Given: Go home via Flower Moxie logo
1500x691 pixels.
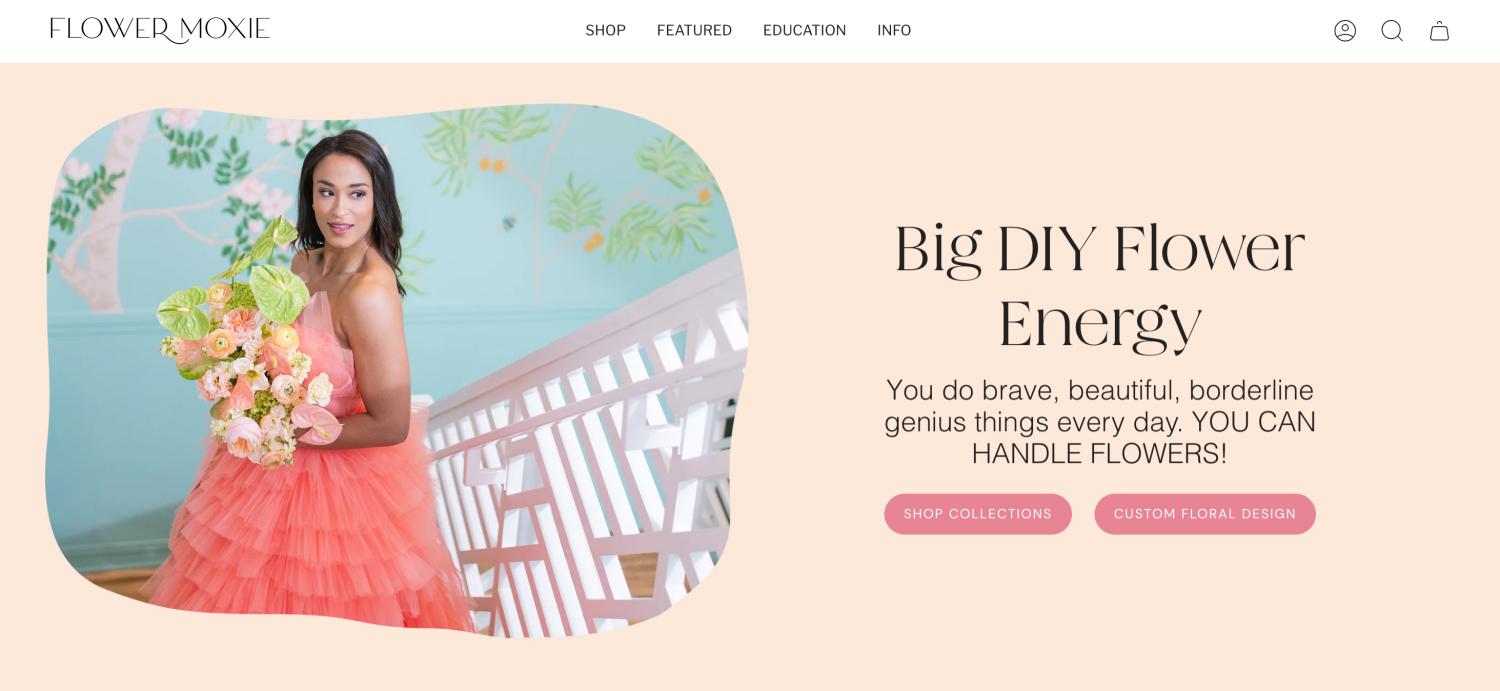Looking at the screenshot, I should coord(160,30).
